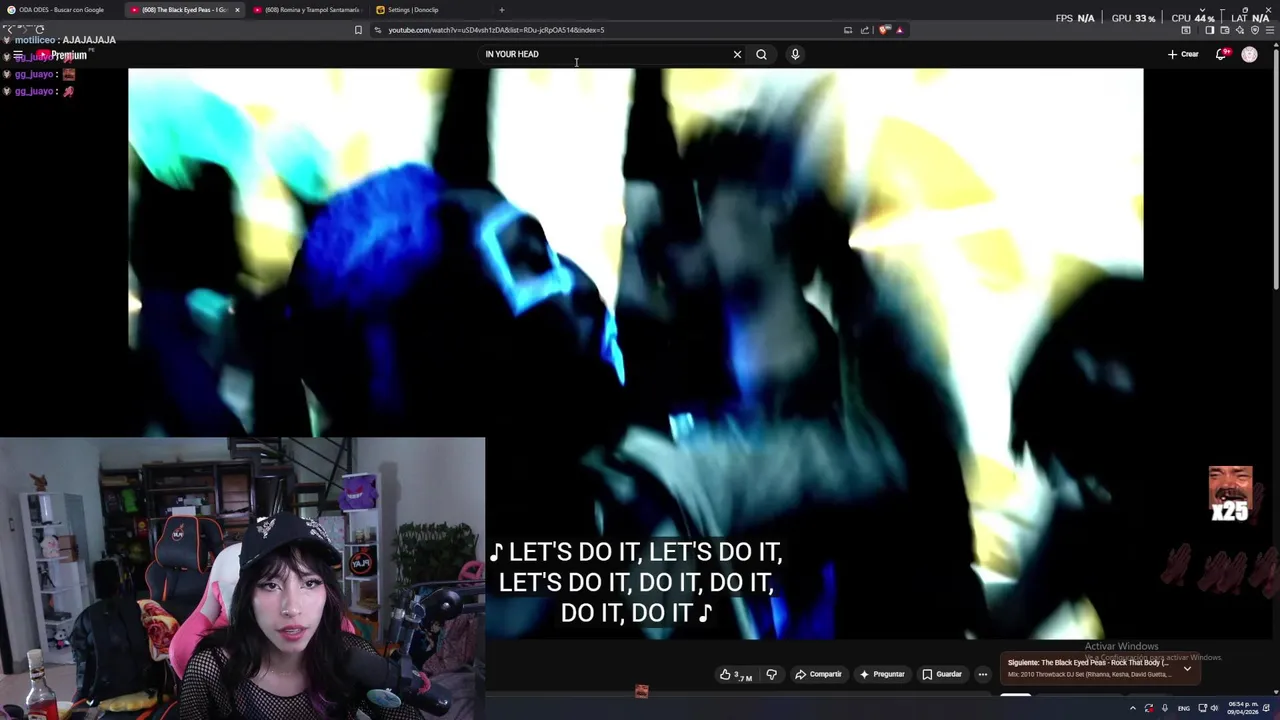
Task: Switch input language from ENG
Action: coord(1184,708)
